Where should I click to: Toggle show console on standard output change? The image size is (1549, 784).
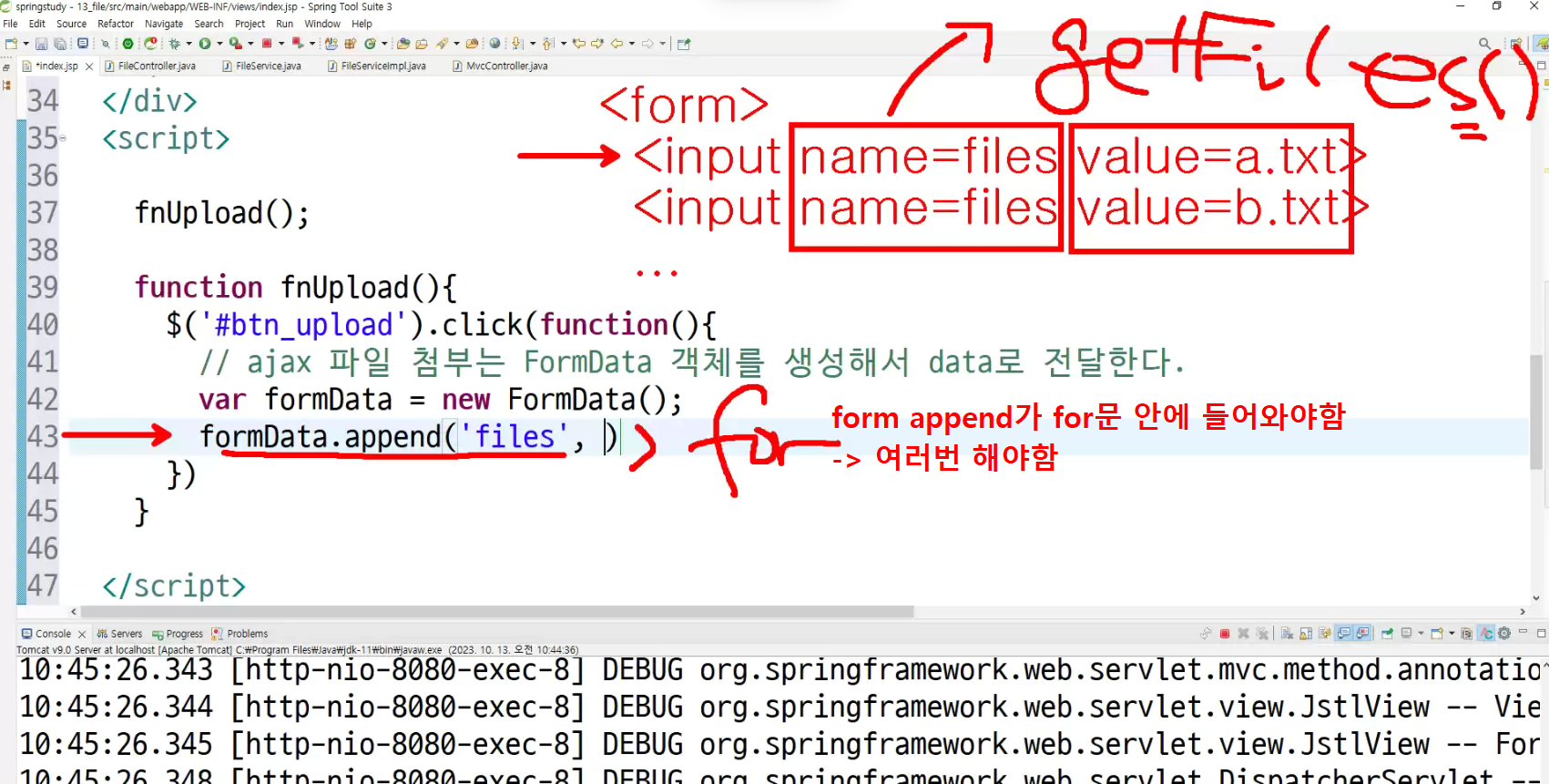click(x=1344, y=634)
